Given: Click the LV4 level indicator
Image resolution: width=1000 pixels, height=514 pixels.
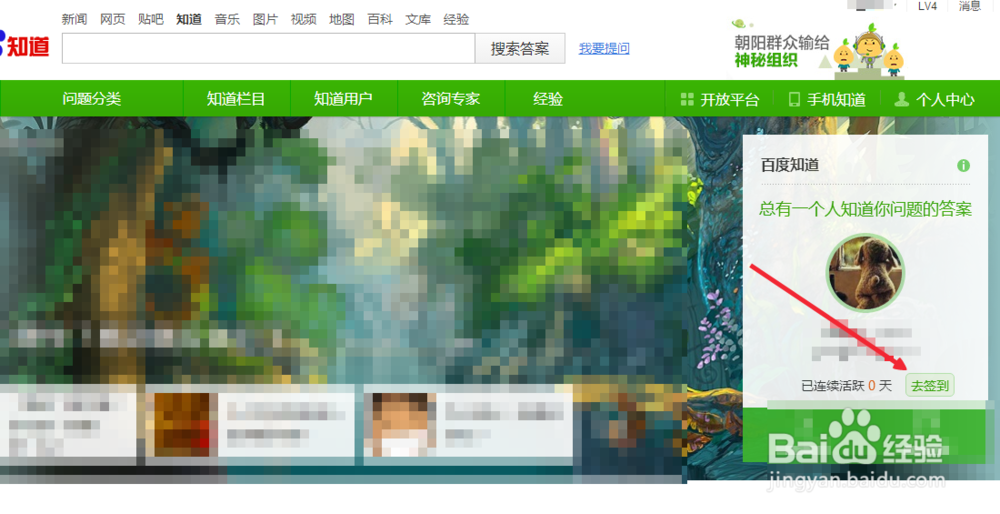Looking at the screenshot, I should tap(927, 6).
